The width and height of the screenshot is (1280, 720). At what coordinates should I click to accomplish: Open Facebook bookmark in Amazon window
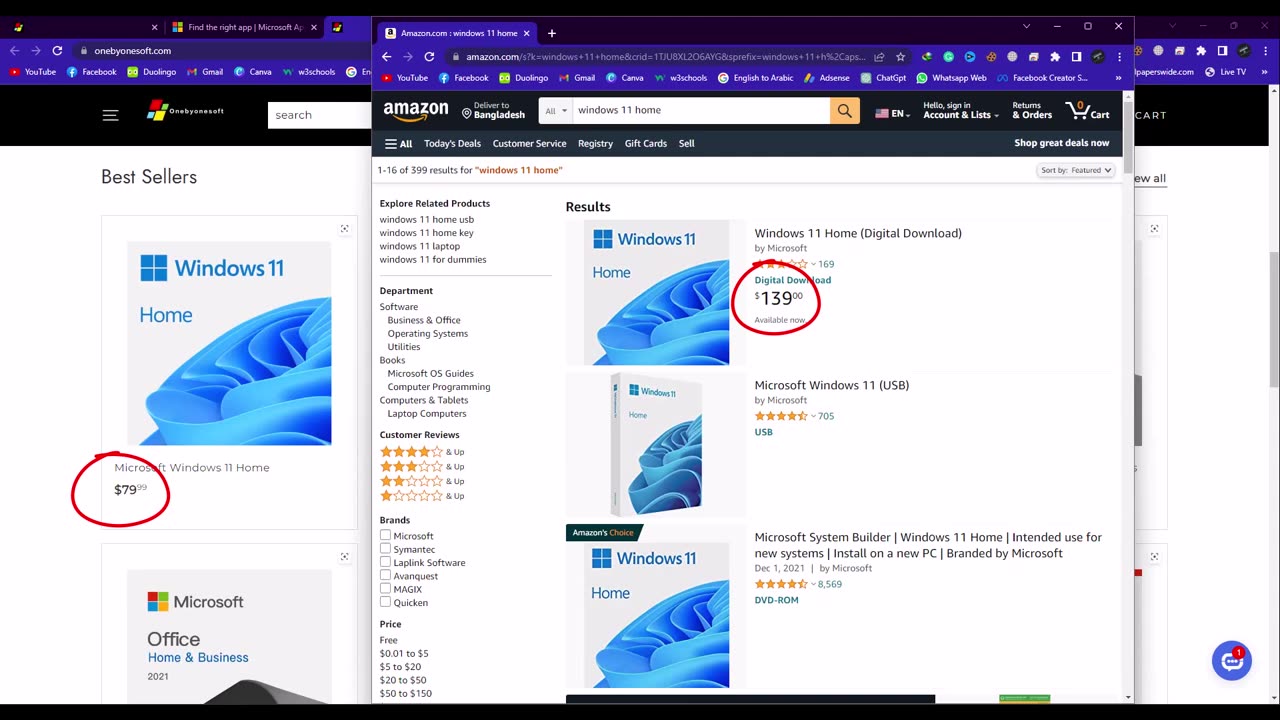coord(464,77)
